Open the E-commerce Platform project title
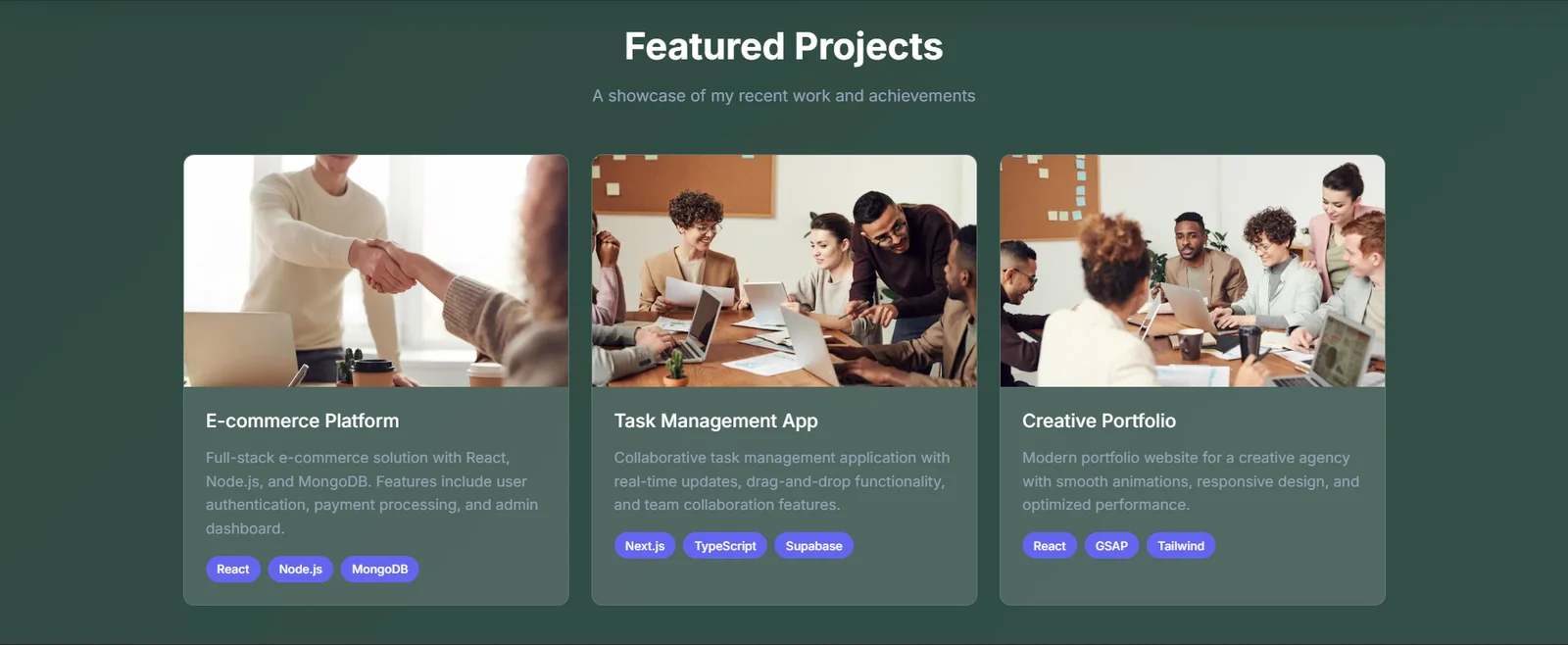 tap(302, 421)
